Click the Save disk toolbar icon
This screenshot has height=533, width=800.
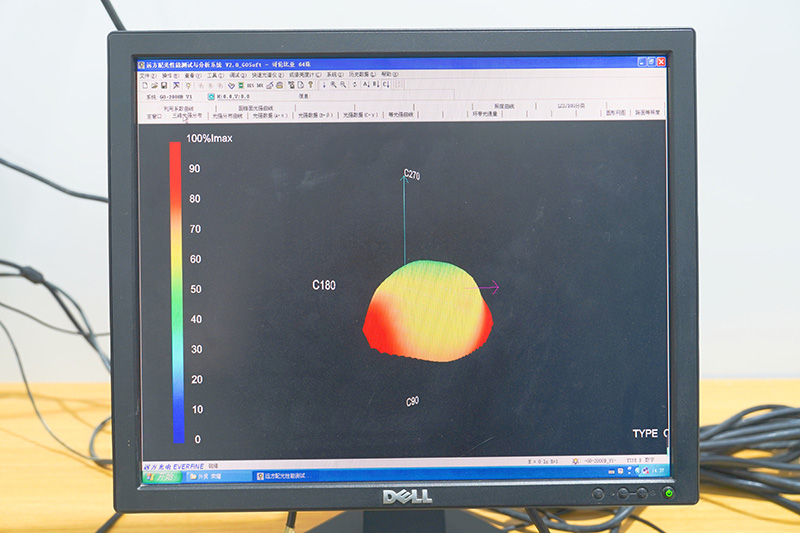[163, 85]
